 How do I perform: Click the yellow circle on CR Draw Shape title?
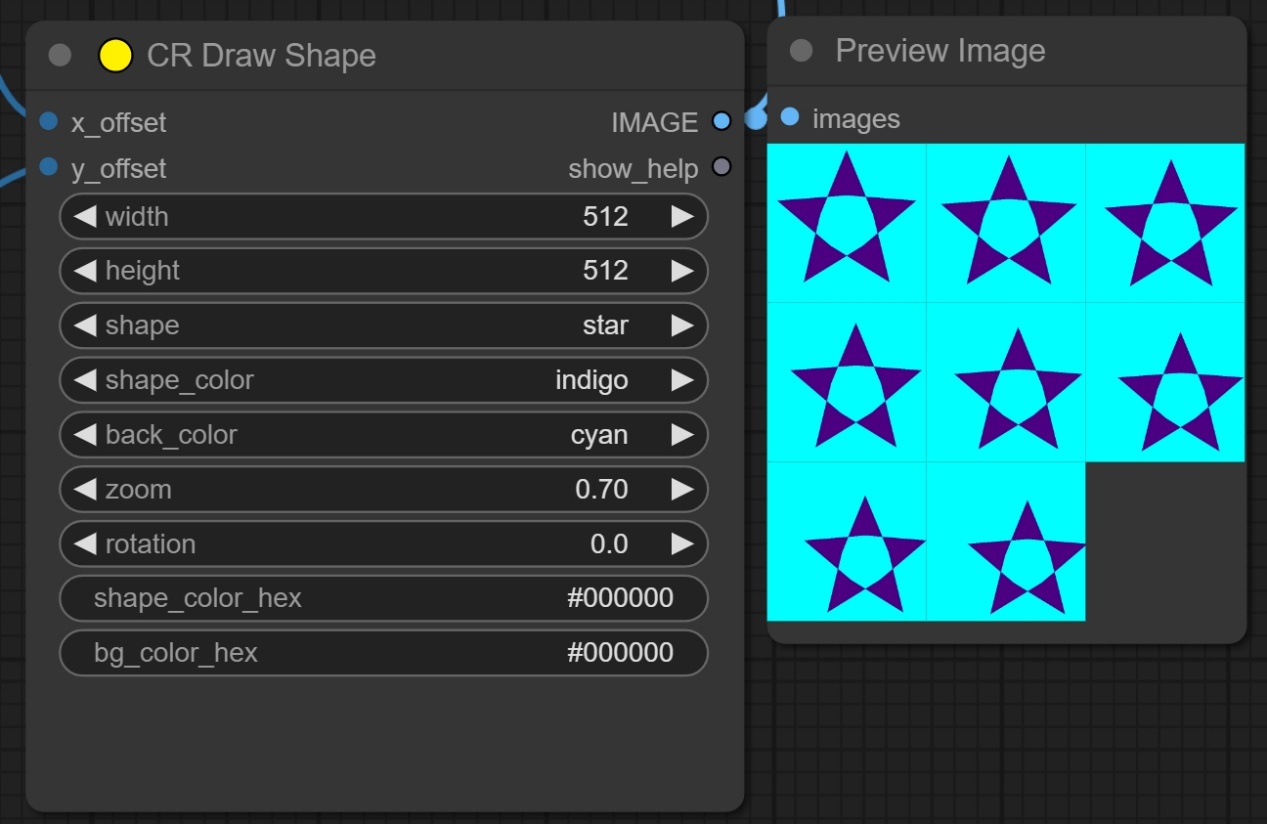[115, 55]
